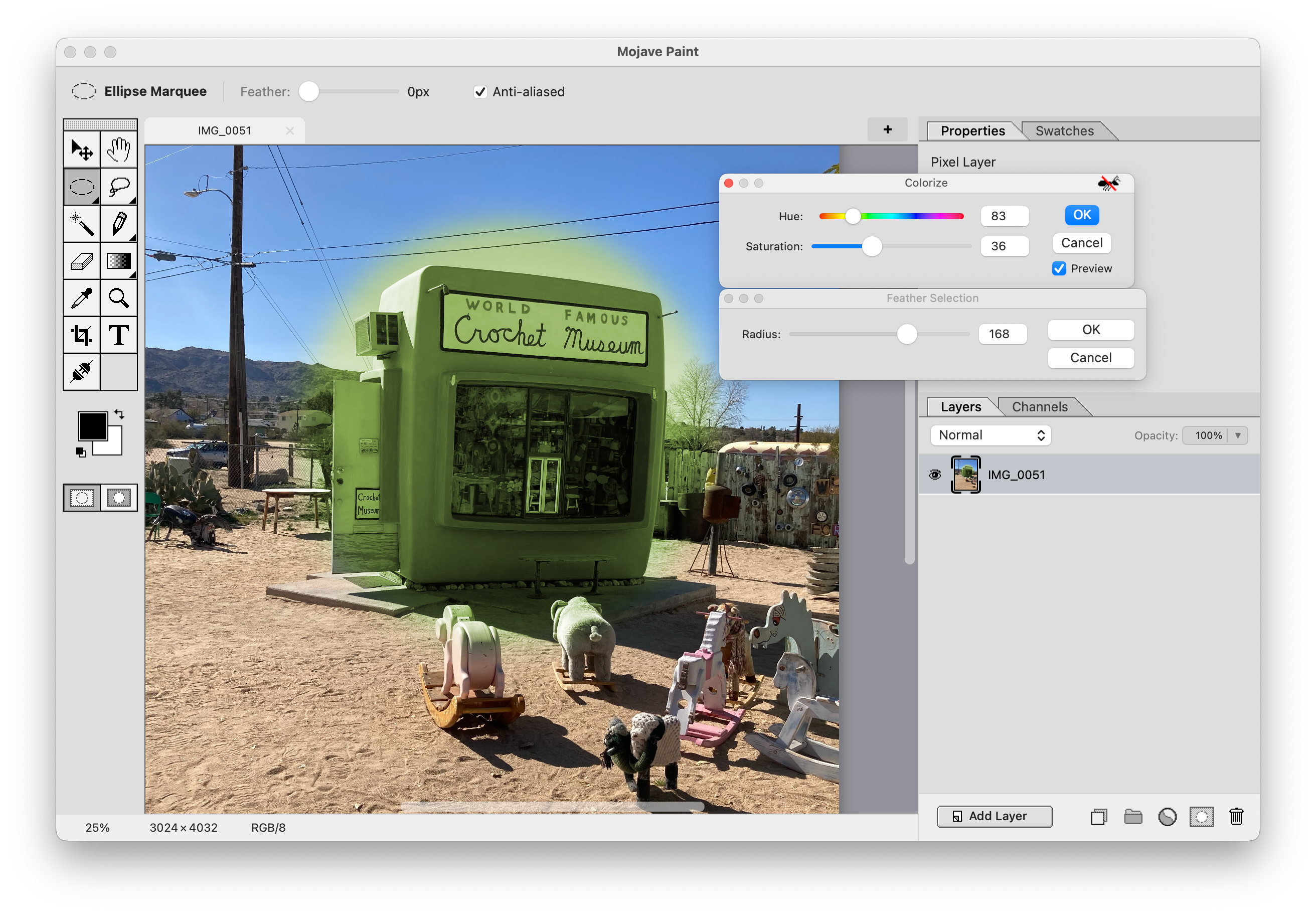Image resolution: width=1316 pixels, height=915 pixels.
Task: Select the Lasso tool
Action: pos(119,186)
